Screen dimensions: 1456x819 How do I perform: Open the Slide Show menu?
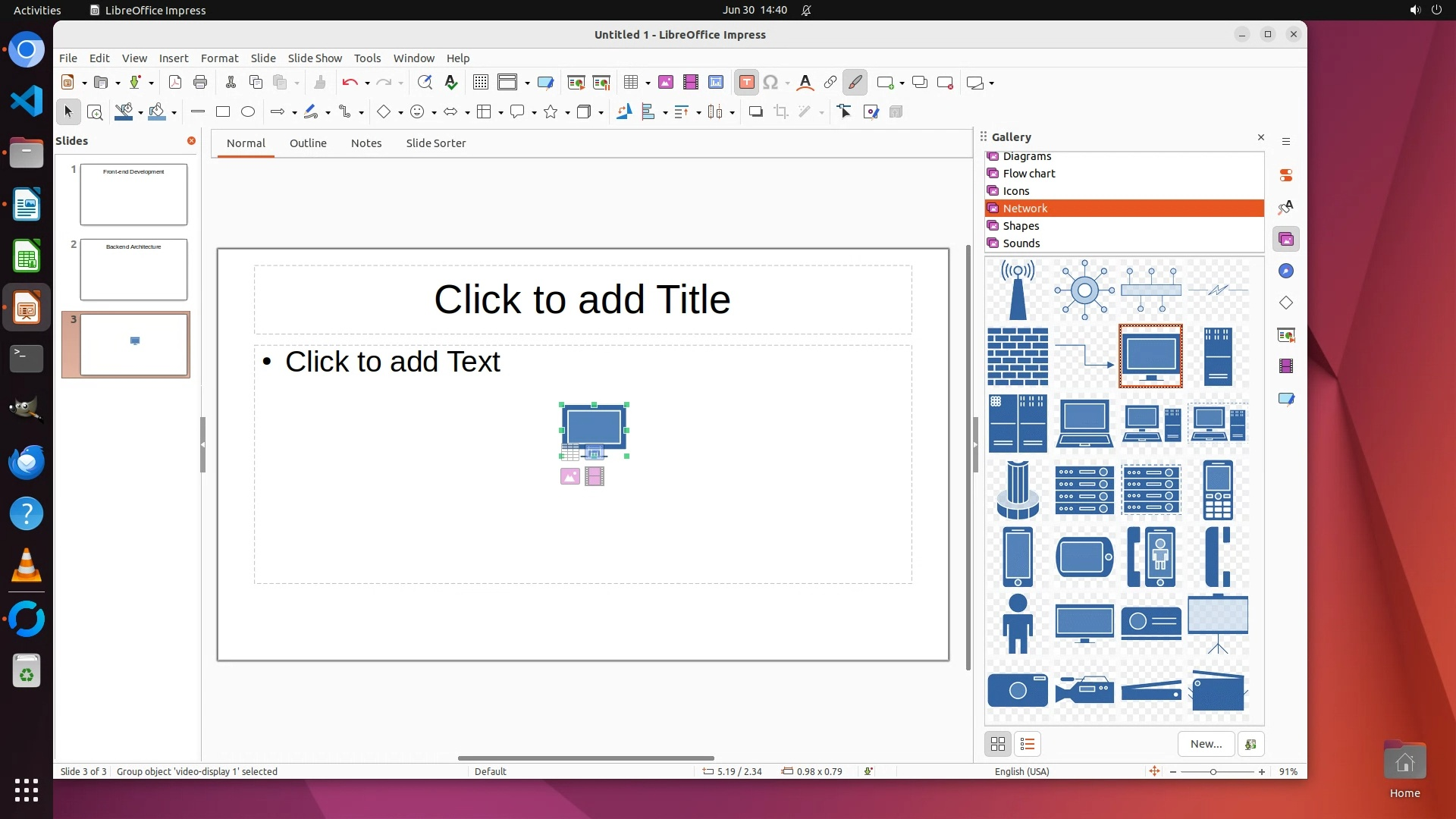(315, 58)
